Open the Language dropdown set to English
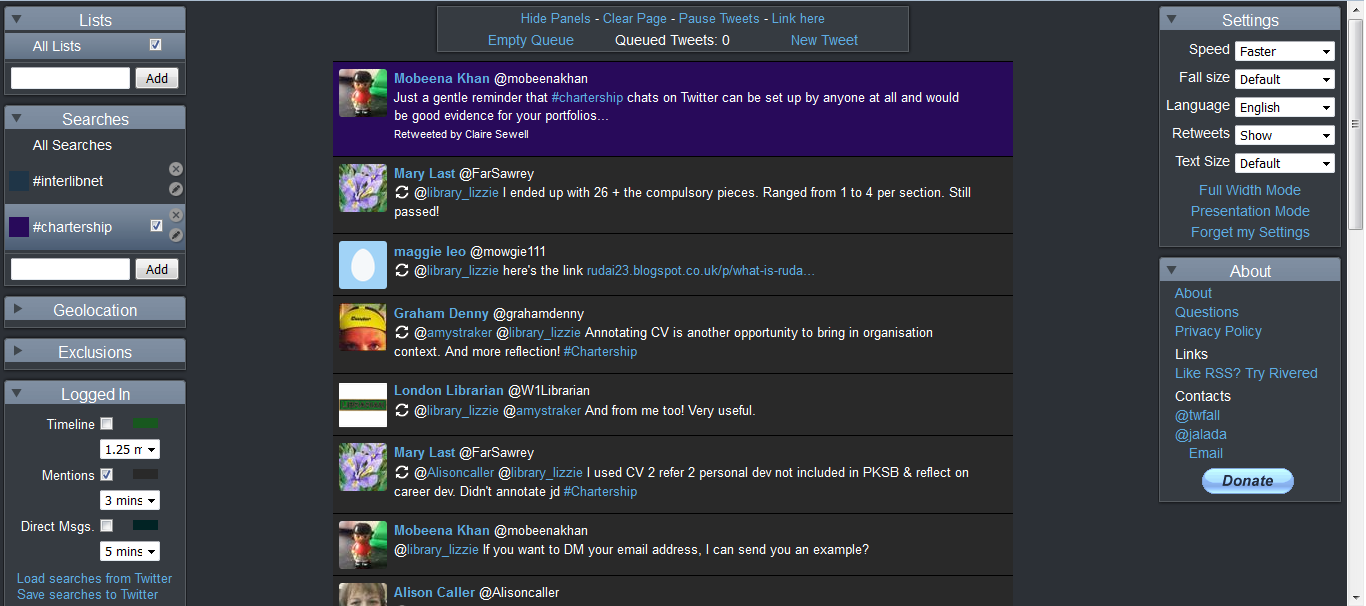The width and height of the screenshot is (1366, 606). (1285, 107)
